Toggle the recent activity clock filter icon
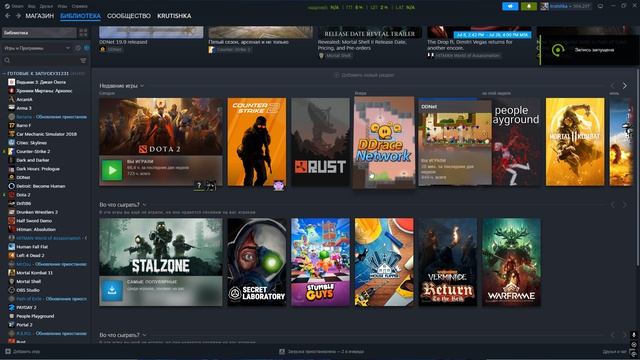Image resolution: width=640 pixels, height=360 pixels. coord(78,48)
